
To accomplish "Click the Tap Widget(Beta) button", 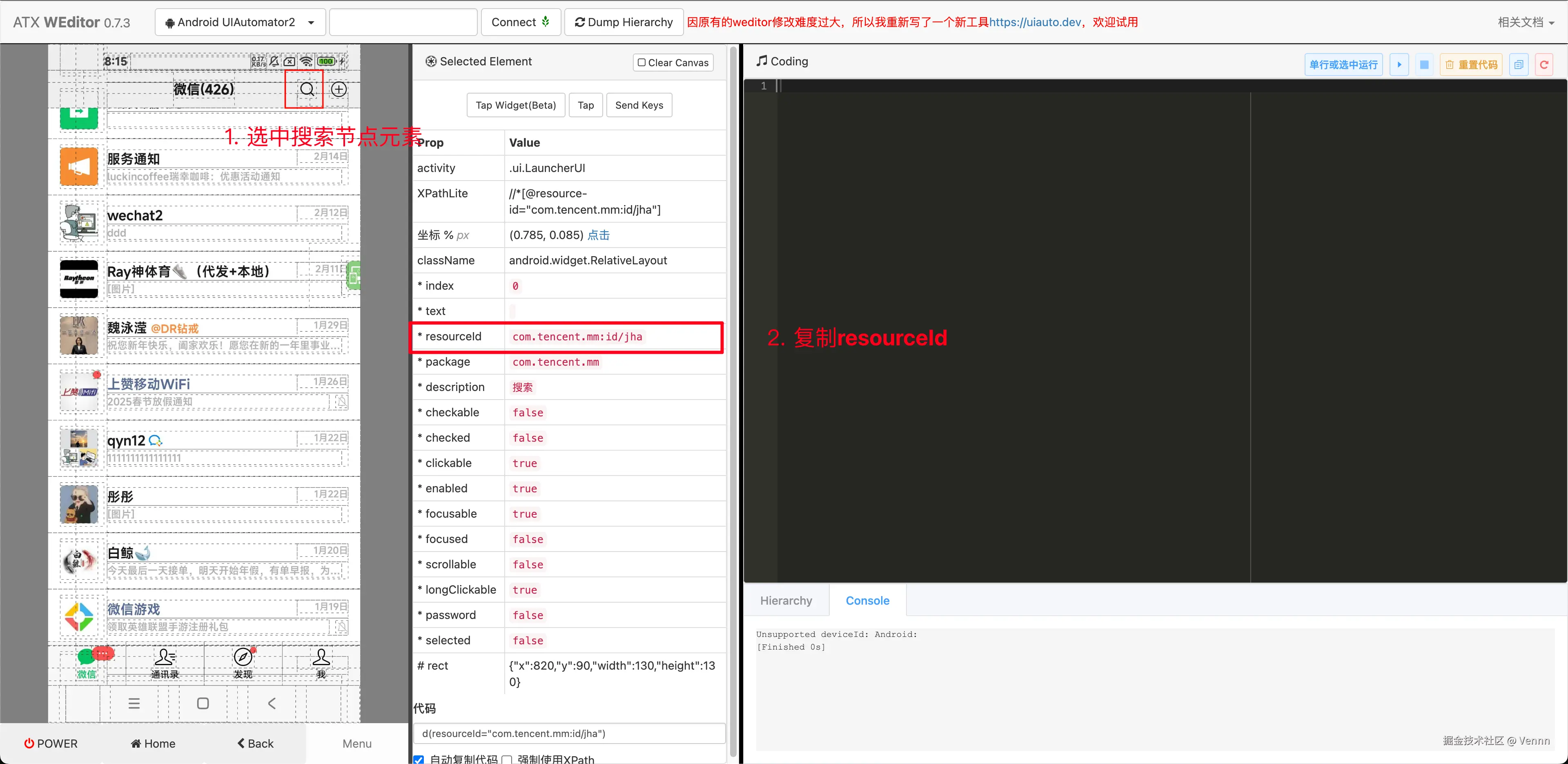I will pyautogui.click(x=516, y=105).
